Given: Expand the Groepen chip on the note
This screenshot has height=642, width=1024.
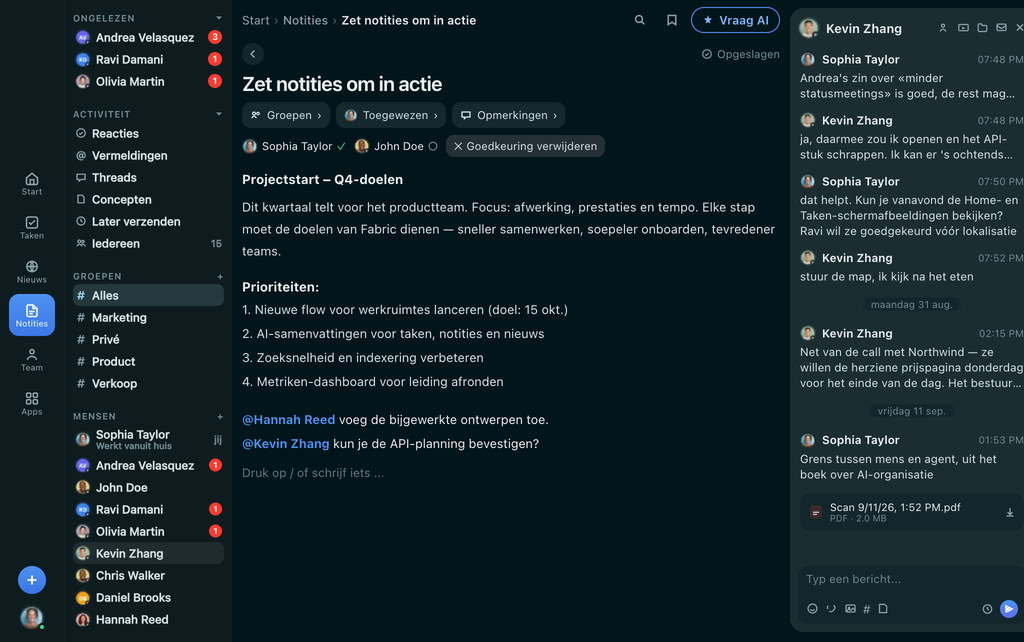Looking at the screenshot, I should tap(286, 115).
